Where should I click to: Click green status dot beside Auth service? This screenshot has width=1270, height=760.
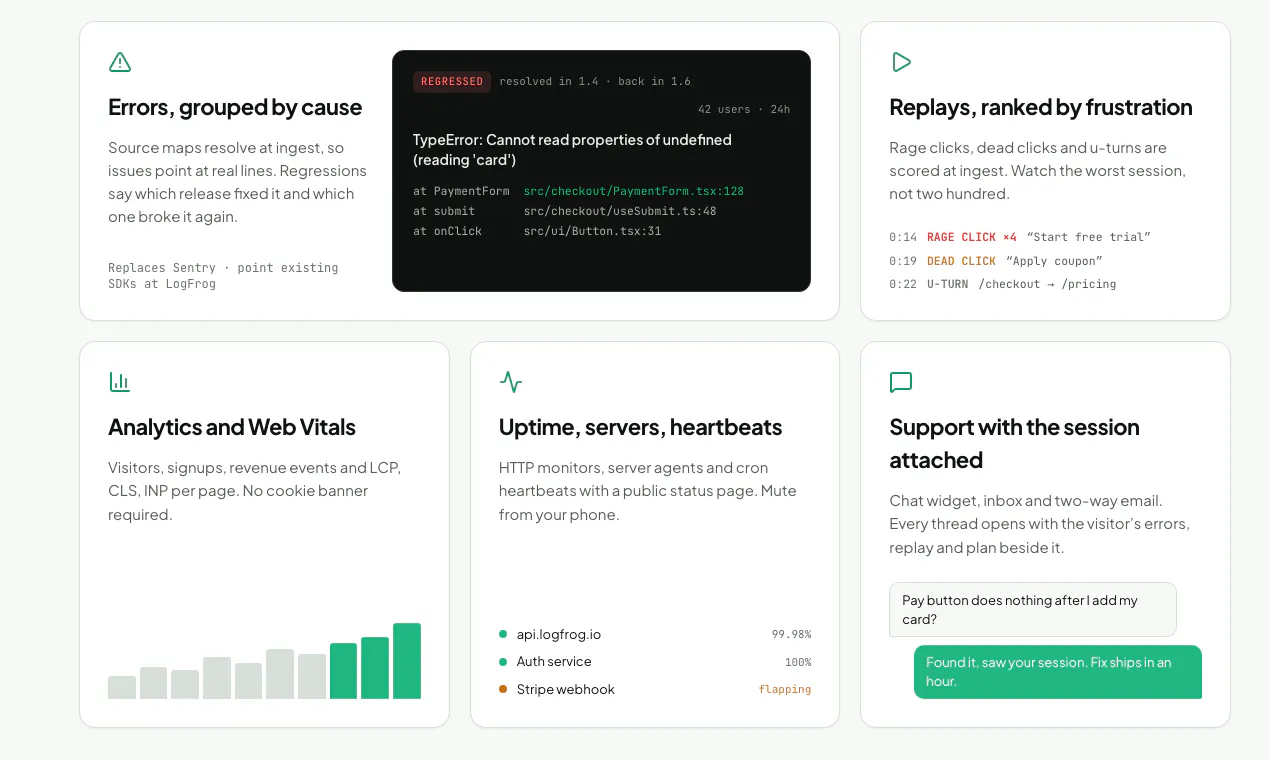coord(503,662)
